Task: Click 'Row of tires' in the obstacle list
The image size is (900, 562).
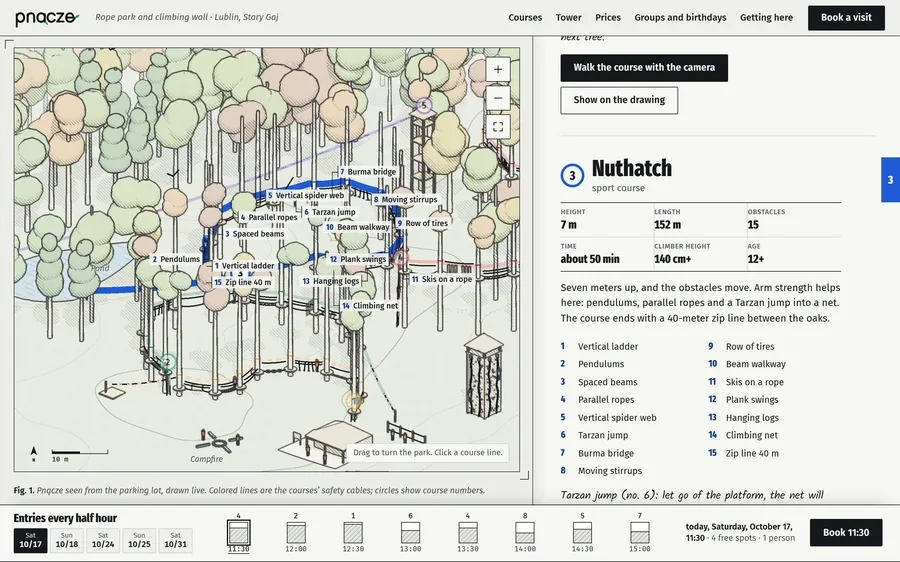Action: pyautogui.click(x=750, y=347)
